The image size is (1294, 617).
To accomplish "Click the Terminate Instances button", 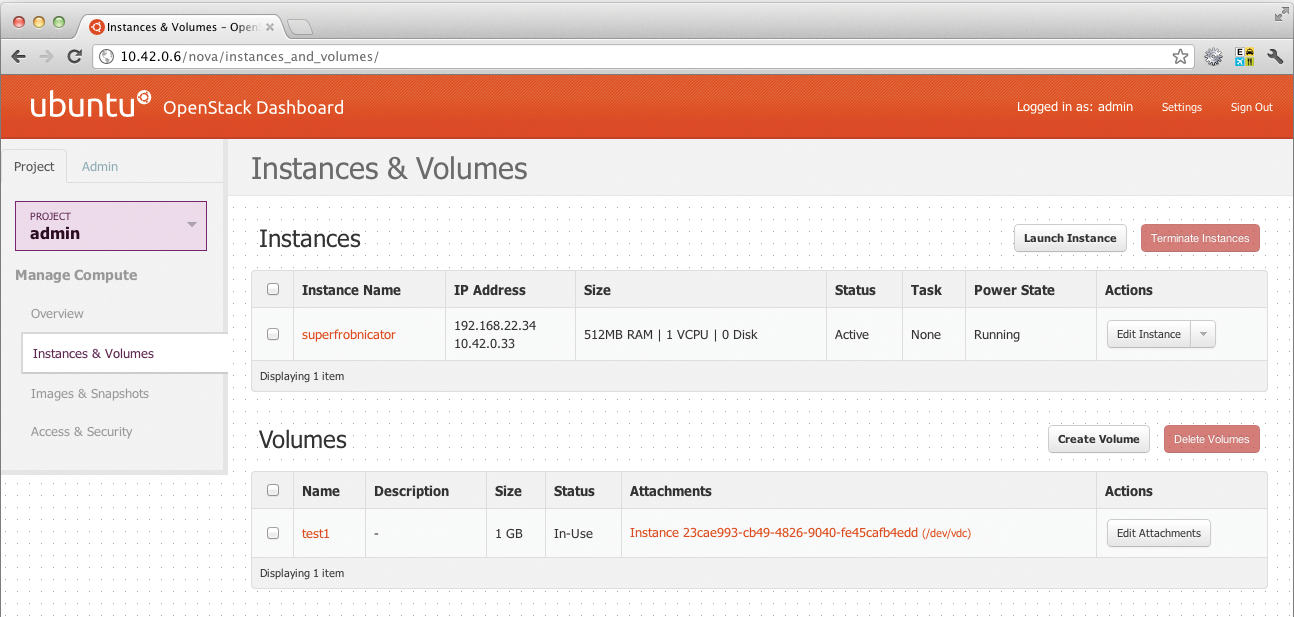I will point(1200,238).
